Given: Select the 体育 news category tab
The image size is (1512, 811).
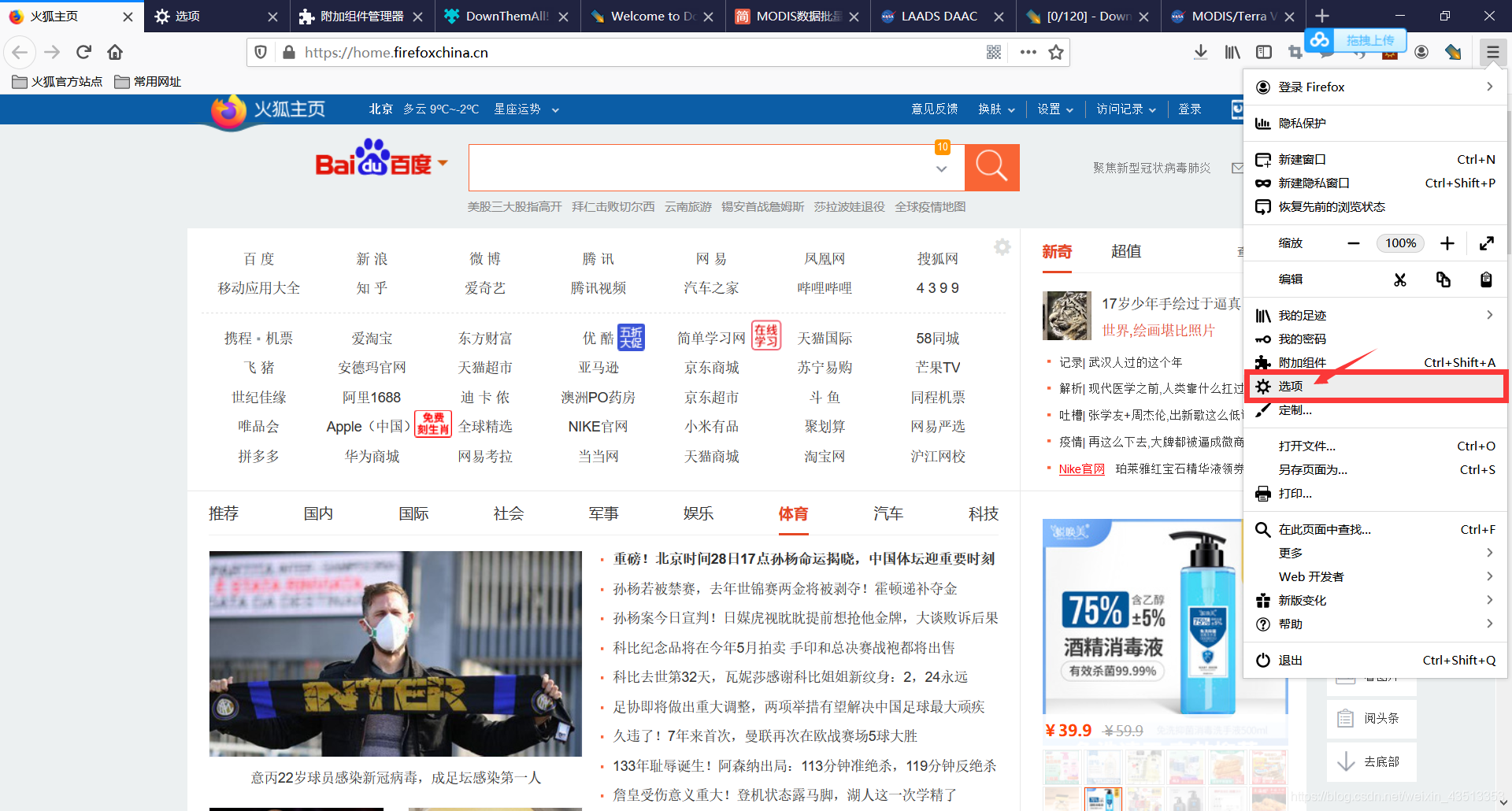Looking at the screenshot, I should [x=793, y=514].
